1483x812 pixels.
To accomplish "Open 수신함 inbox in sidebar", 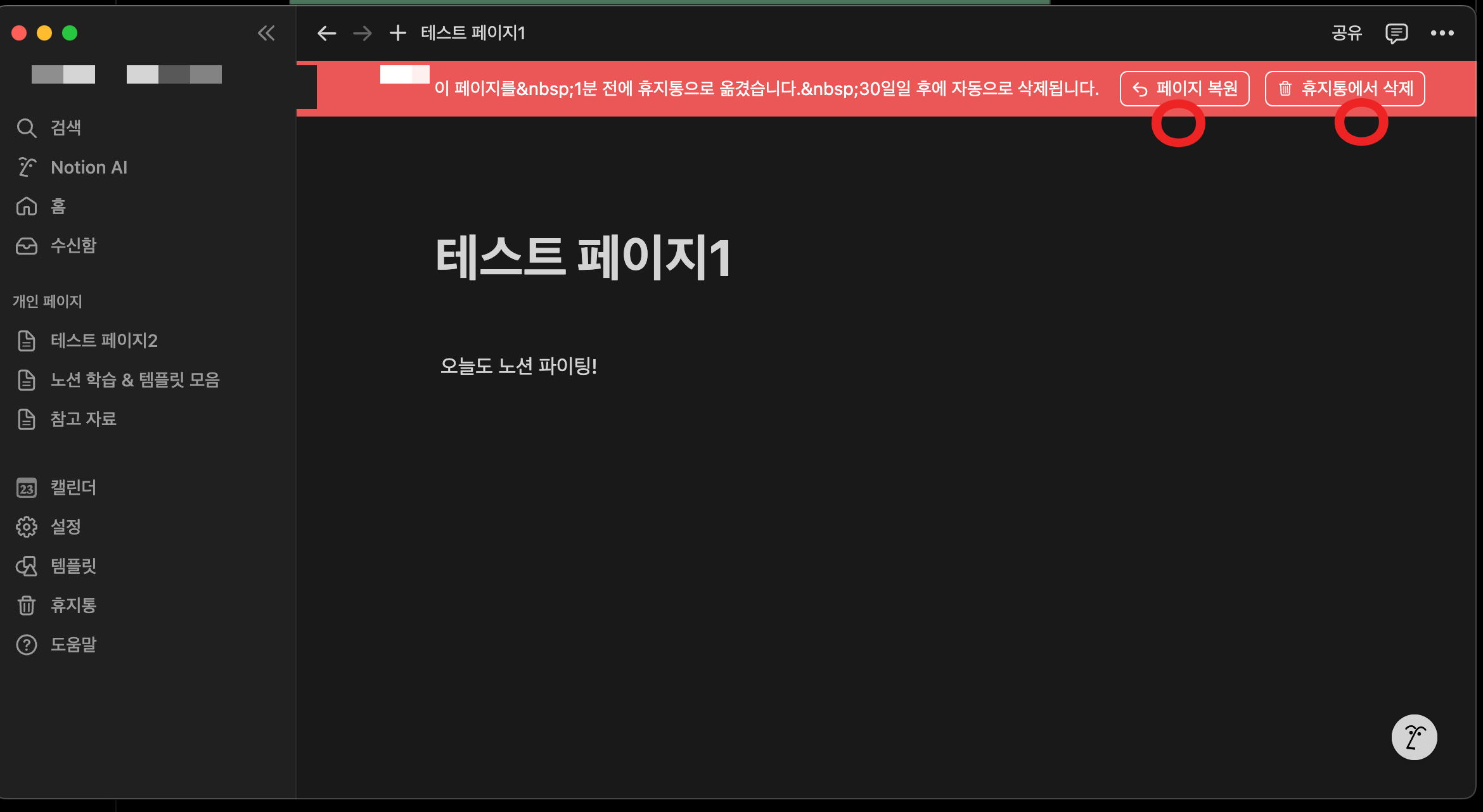I will click(73, 246).
